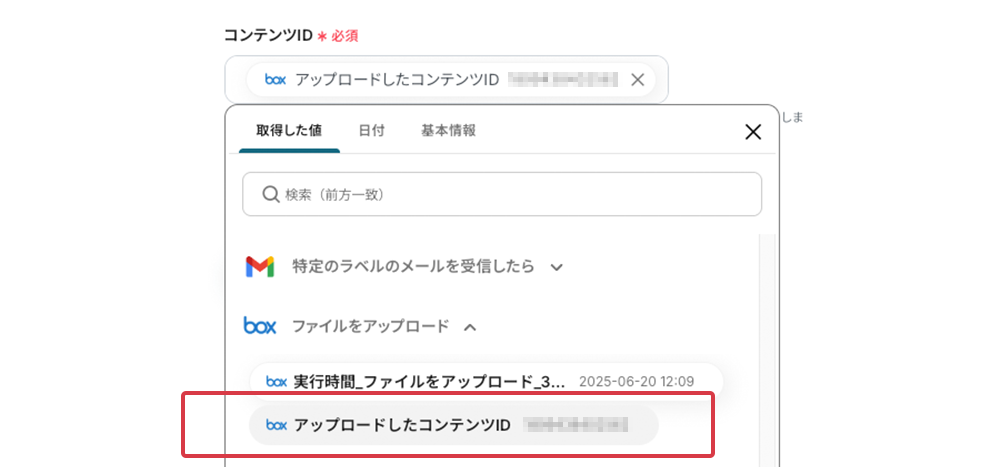
Task: Click the Box icon on the 実行時間 item
Action: 276,382
